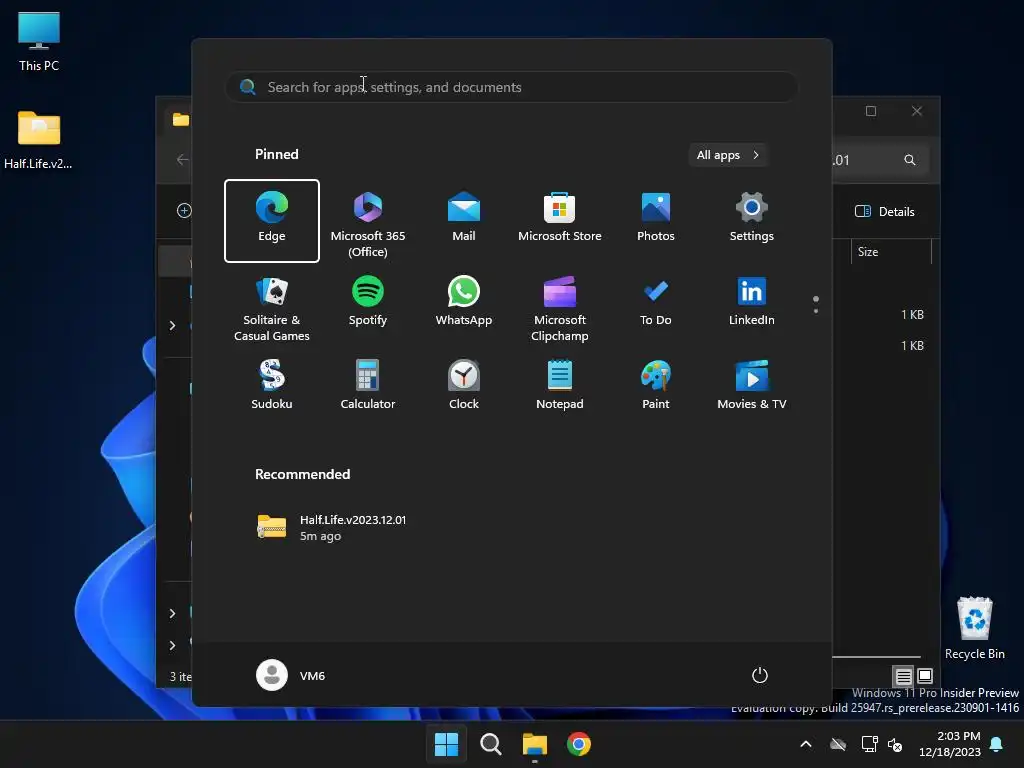Click the File Explorer search icon
The height and width of the screenshot is (768, 1024).
click(909, 160)
